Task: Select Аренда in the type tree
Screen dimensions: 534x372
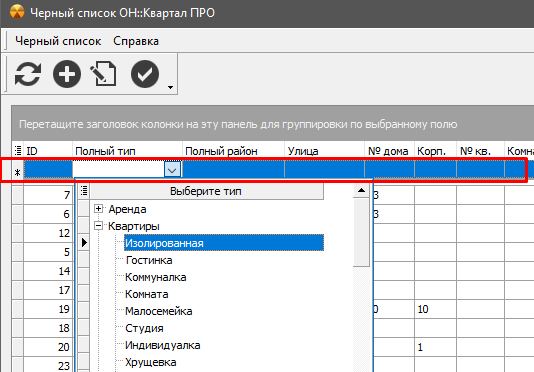Action: pos(127,209)
